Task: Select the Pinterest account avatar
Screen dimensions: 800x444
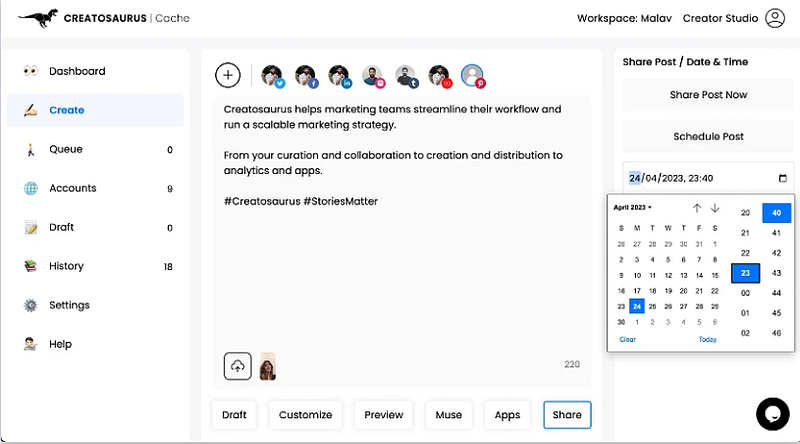Action: pyautogui.click(x=472, y=76)
